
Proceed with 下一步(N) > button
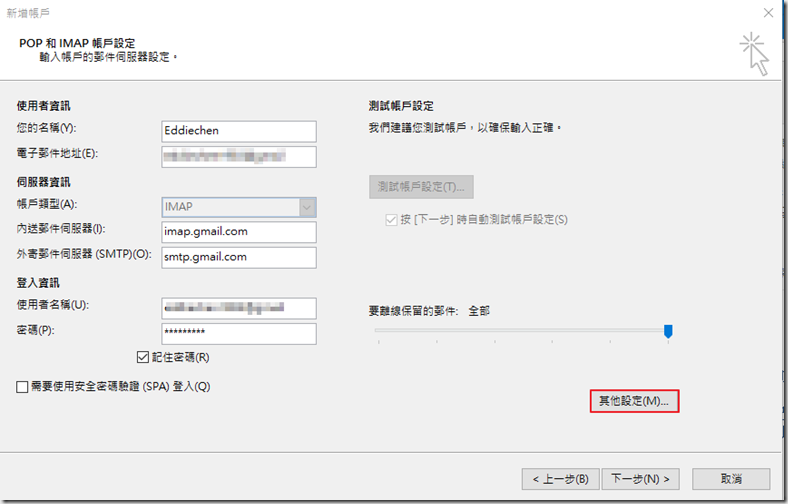click(640, 478)
